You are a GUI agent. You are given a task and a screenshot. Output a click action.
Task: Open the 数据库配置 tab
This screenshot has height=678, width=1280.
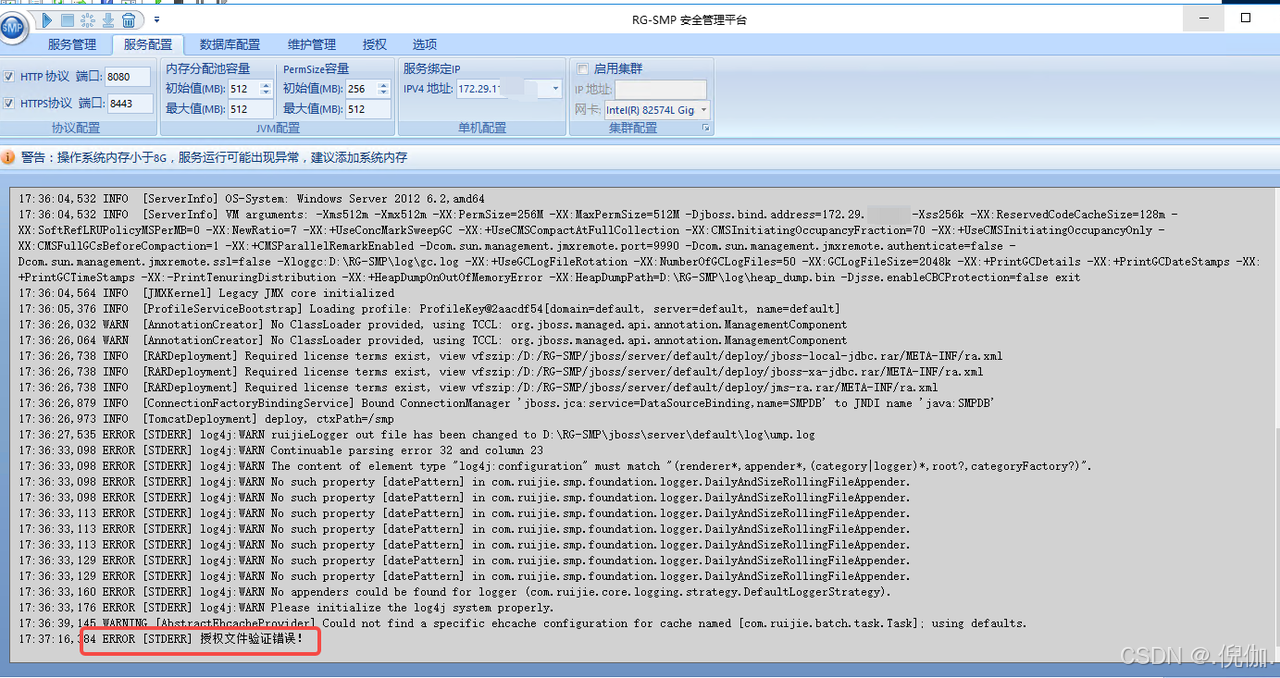point(230,45)
